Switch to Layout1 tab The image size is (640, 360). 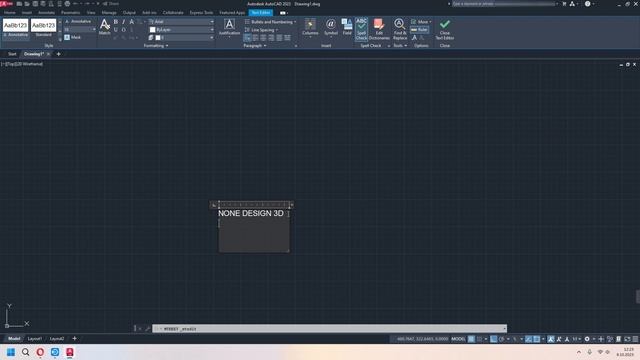(35, 339)
